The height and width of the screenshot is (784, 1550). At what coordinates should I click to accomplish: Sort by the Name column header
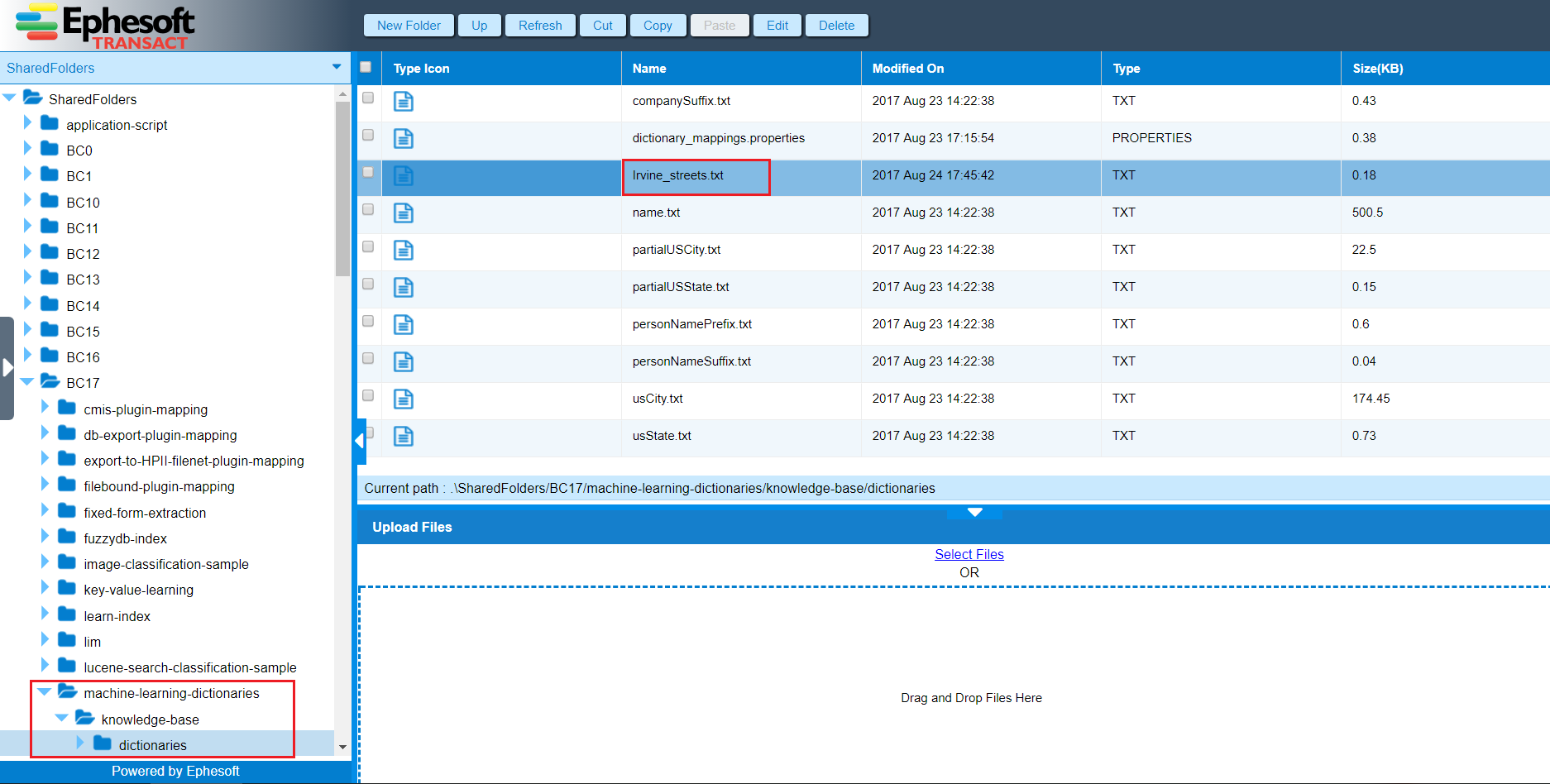[x=741, y=69]
